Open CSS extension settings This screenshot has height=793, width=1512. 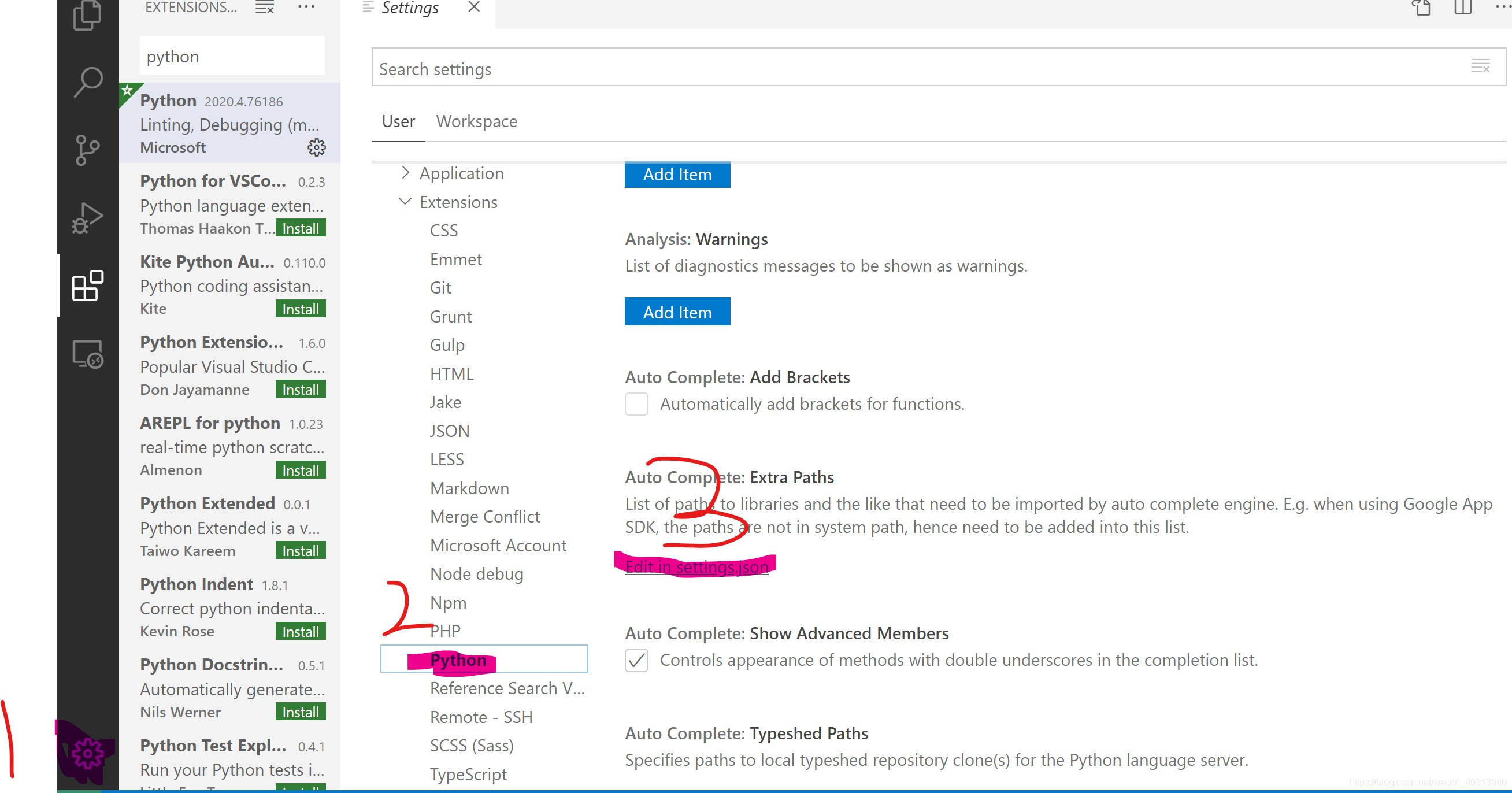pyautogui.click(x=443, y=230)
